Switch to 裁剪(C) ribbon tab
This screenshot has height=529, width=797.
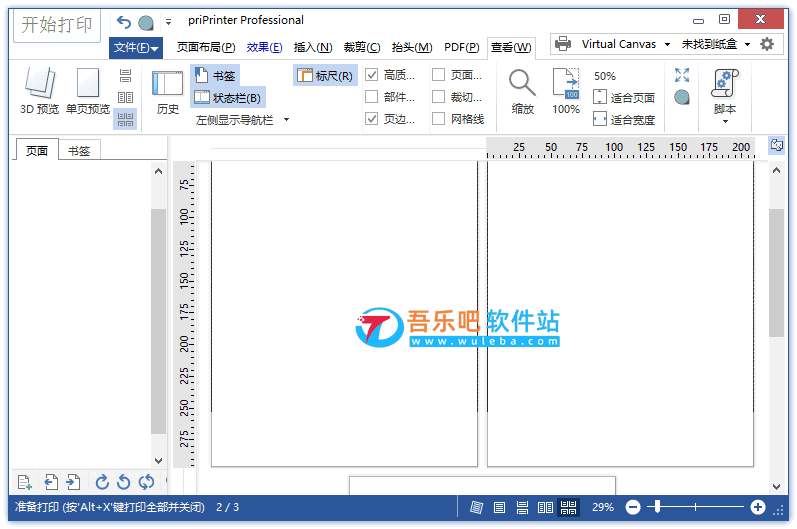coord(361,47)
